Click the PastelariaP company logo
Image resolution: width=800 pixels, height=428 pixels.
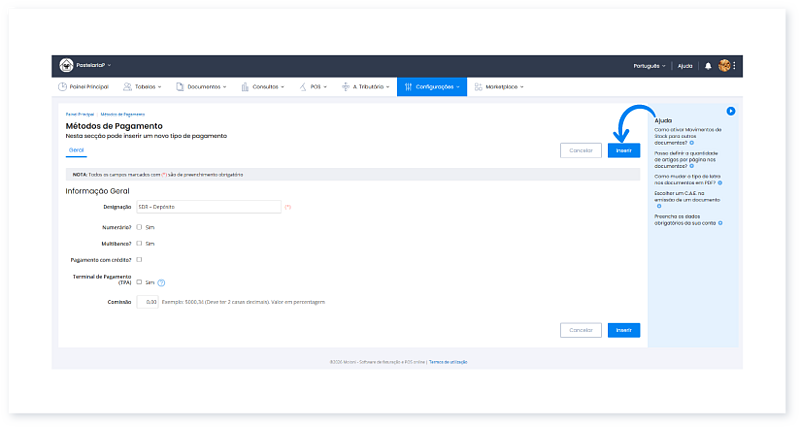(68, 66)
